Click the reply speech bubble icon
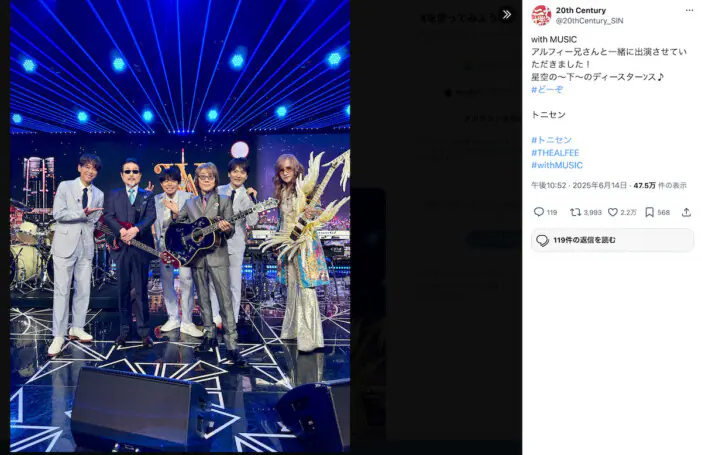This screenshot has height=455, width=702. (x=539, y=212)
